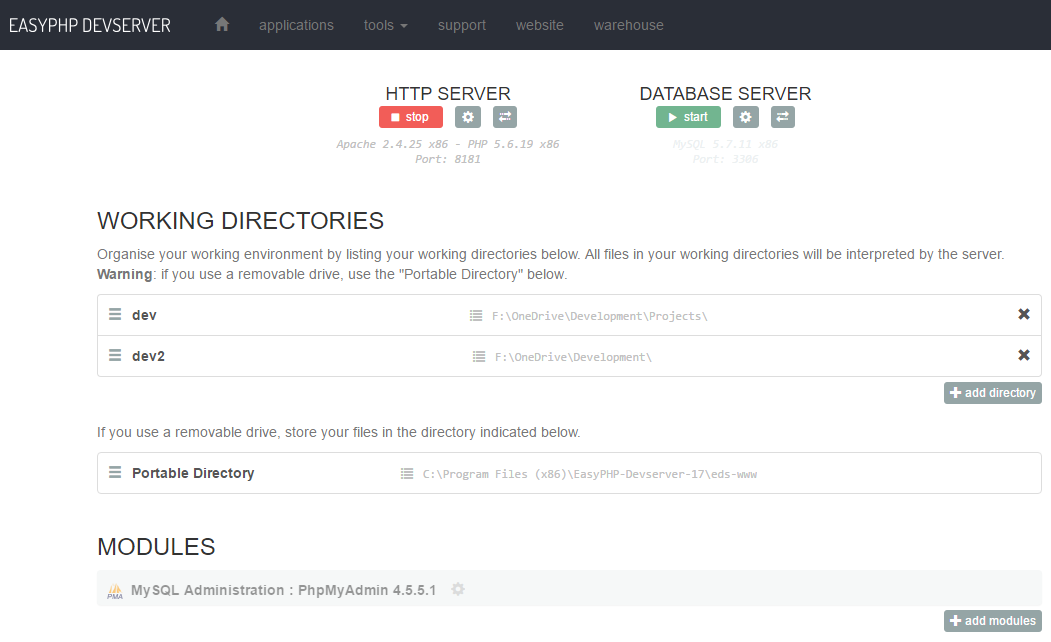This screenshot has width=1051, height=642.
Task: Click the add directory button
Action: (x=992, y=392)
